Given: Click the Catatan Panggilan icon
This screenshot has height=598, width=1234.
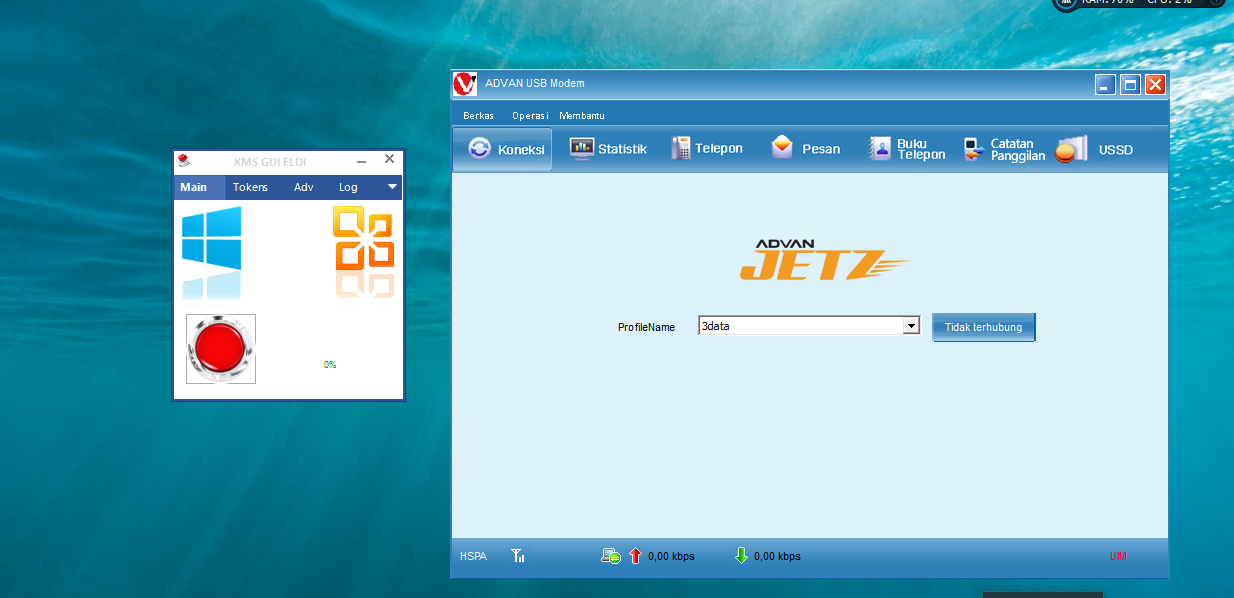Looking at the screenshot, I should (974, 149).
